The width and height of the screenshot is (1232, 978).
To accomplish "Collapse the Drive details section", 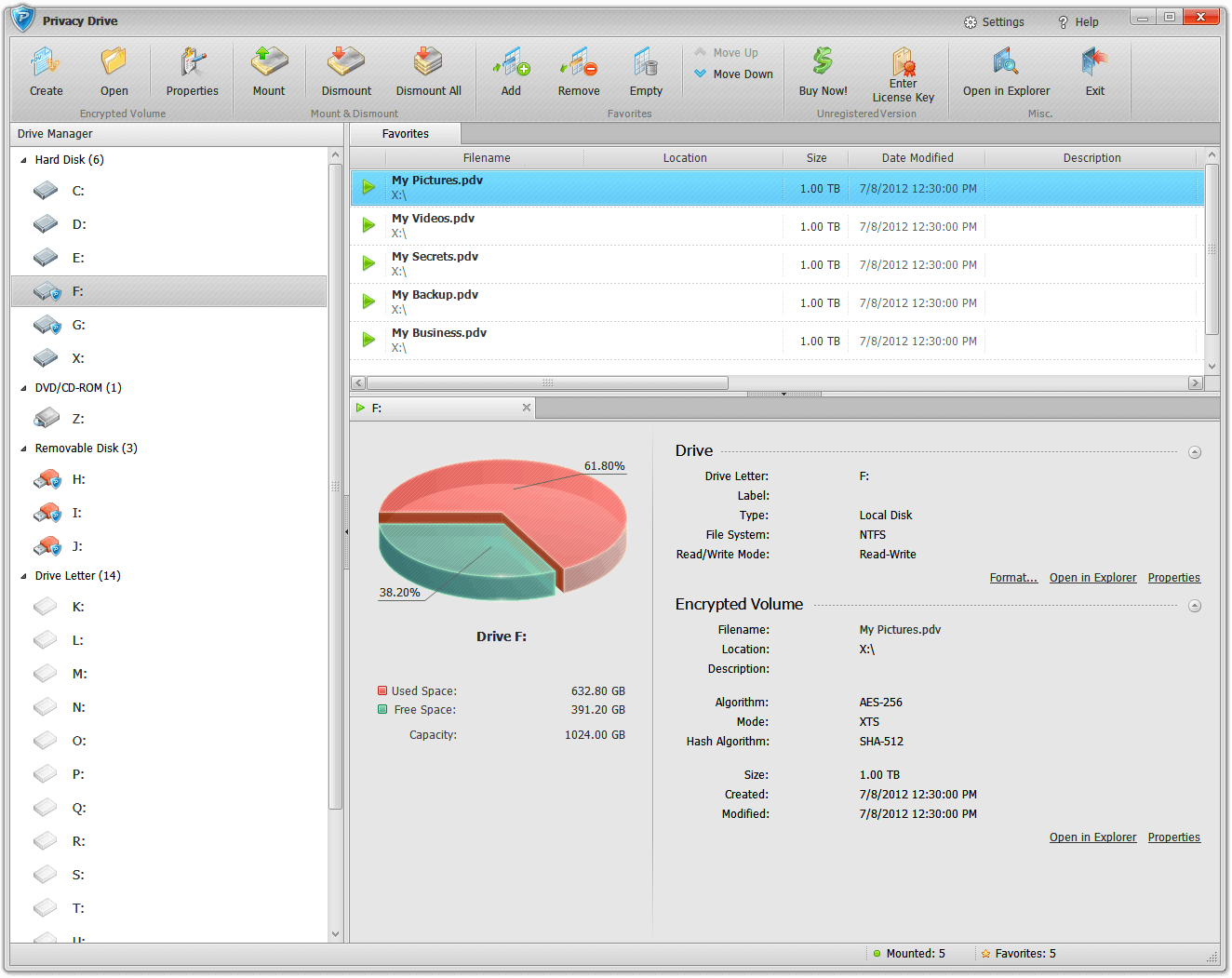I will coord(1195,451).
